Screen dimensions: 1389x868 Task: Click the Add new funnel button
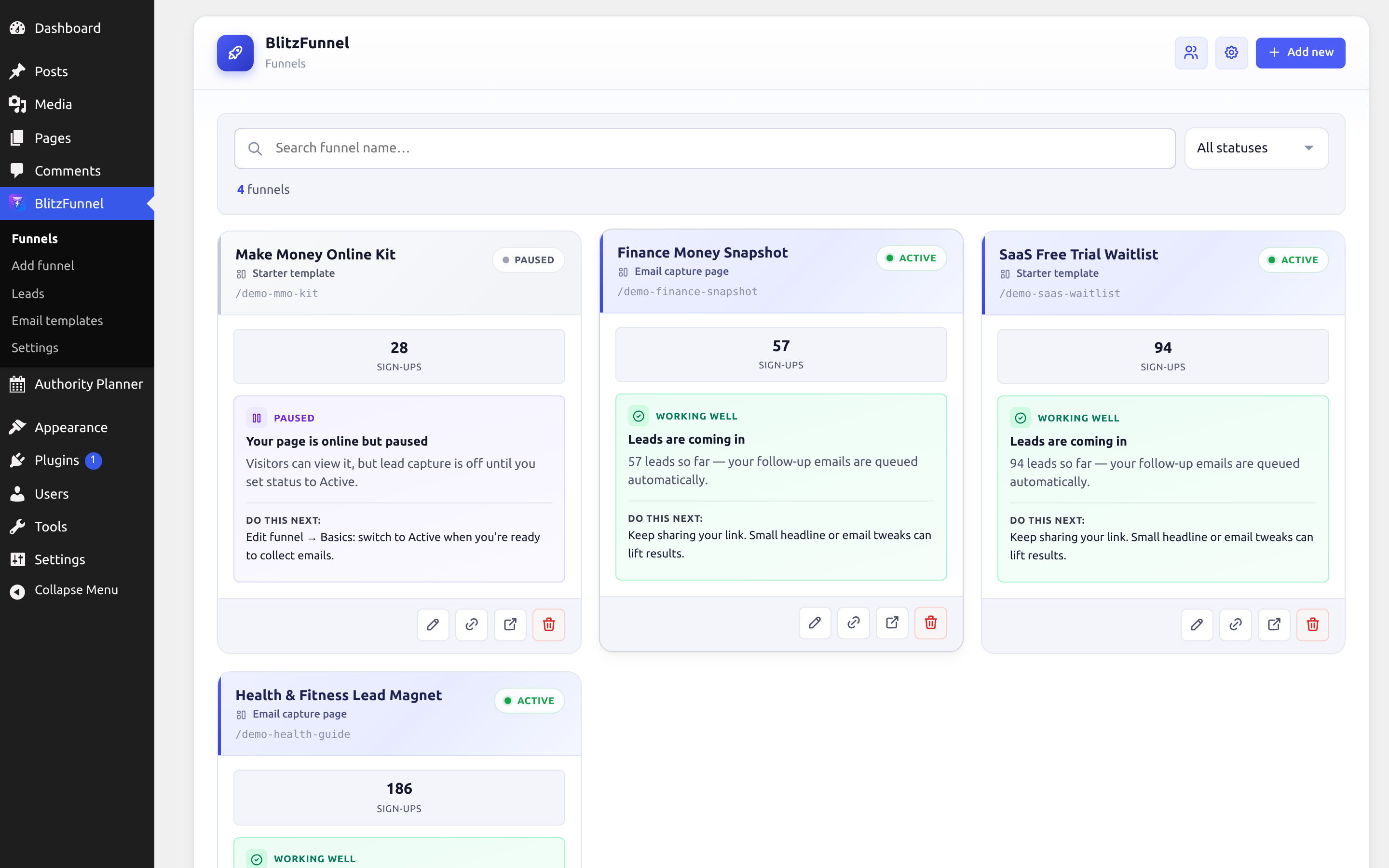tap(1300, 53)
